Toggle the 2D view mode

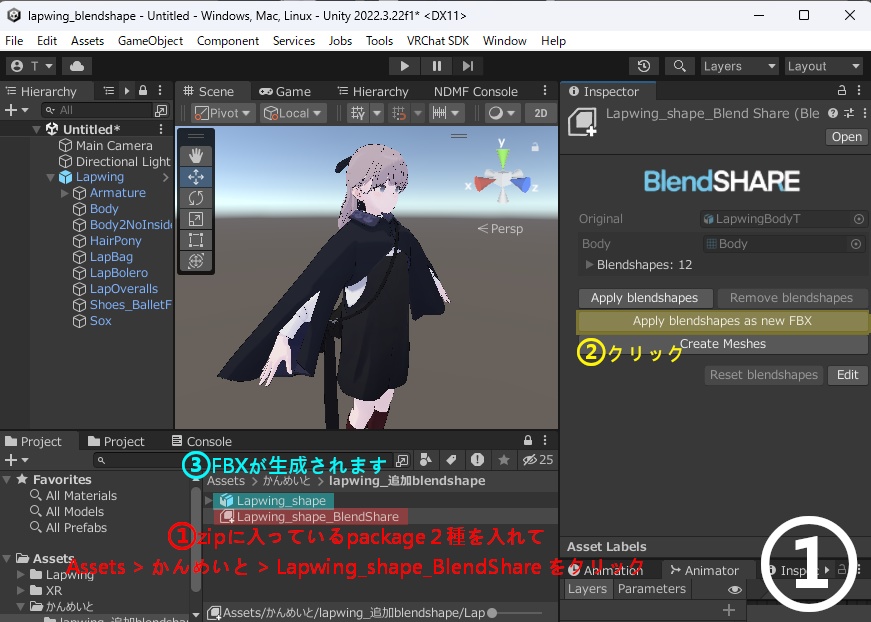coord(540,113)
